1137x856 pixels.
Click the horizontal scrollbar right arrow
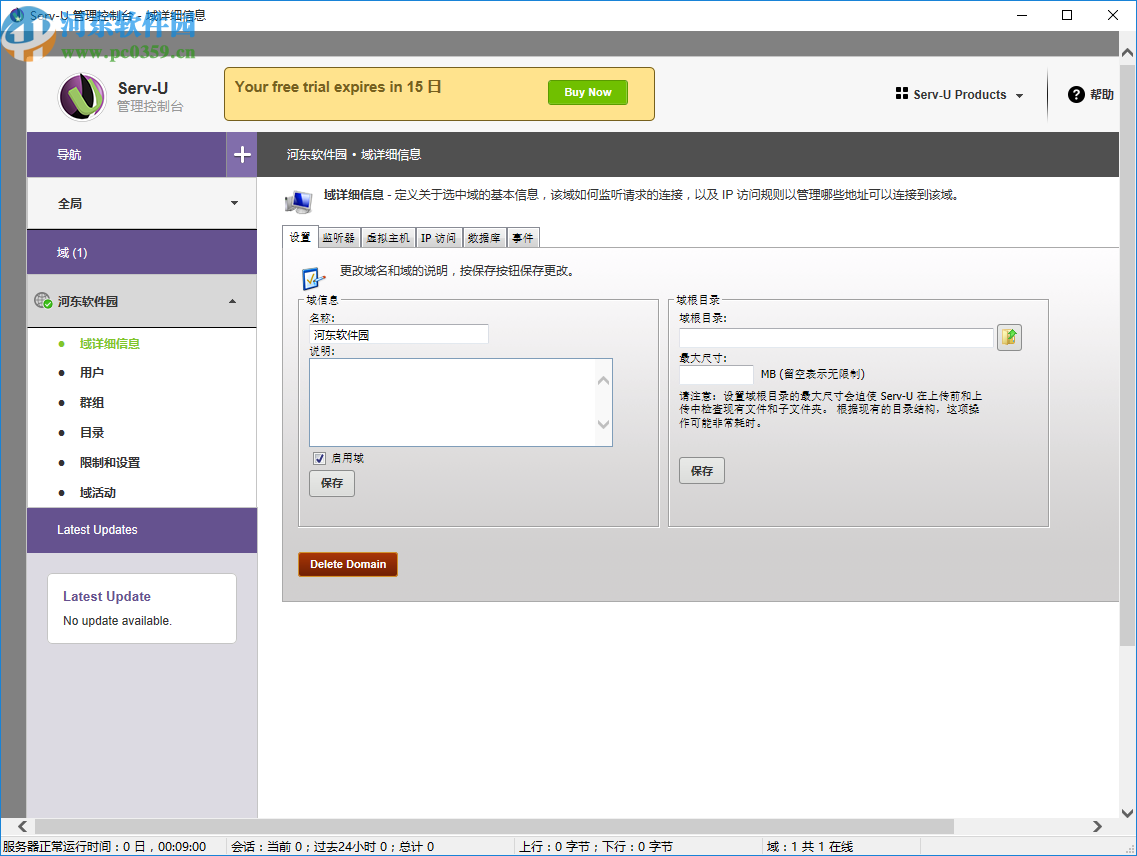click(x=1097, y=827)
